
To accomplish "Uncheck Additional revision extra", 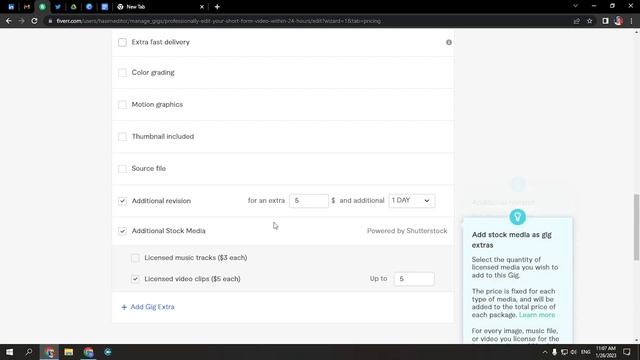I will (122, 201).
